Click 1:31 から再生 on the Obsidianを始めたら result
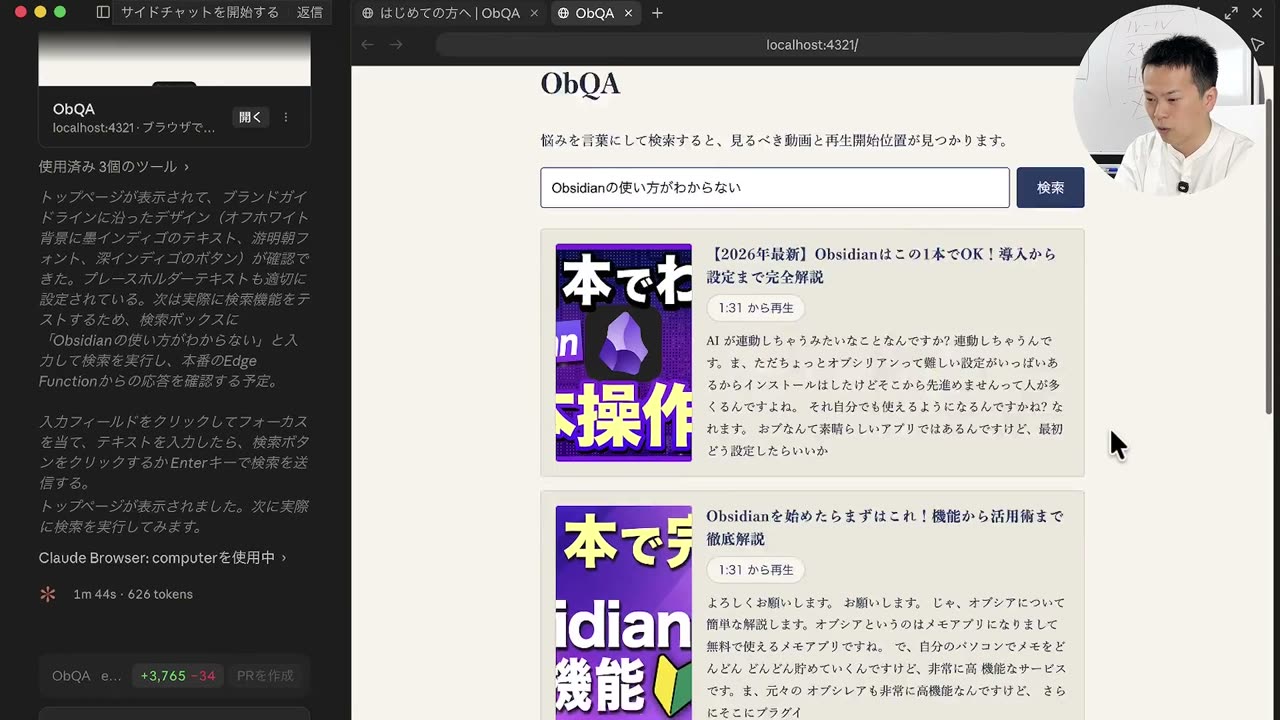Screen dimensions: 1280x720 (756, 570)
